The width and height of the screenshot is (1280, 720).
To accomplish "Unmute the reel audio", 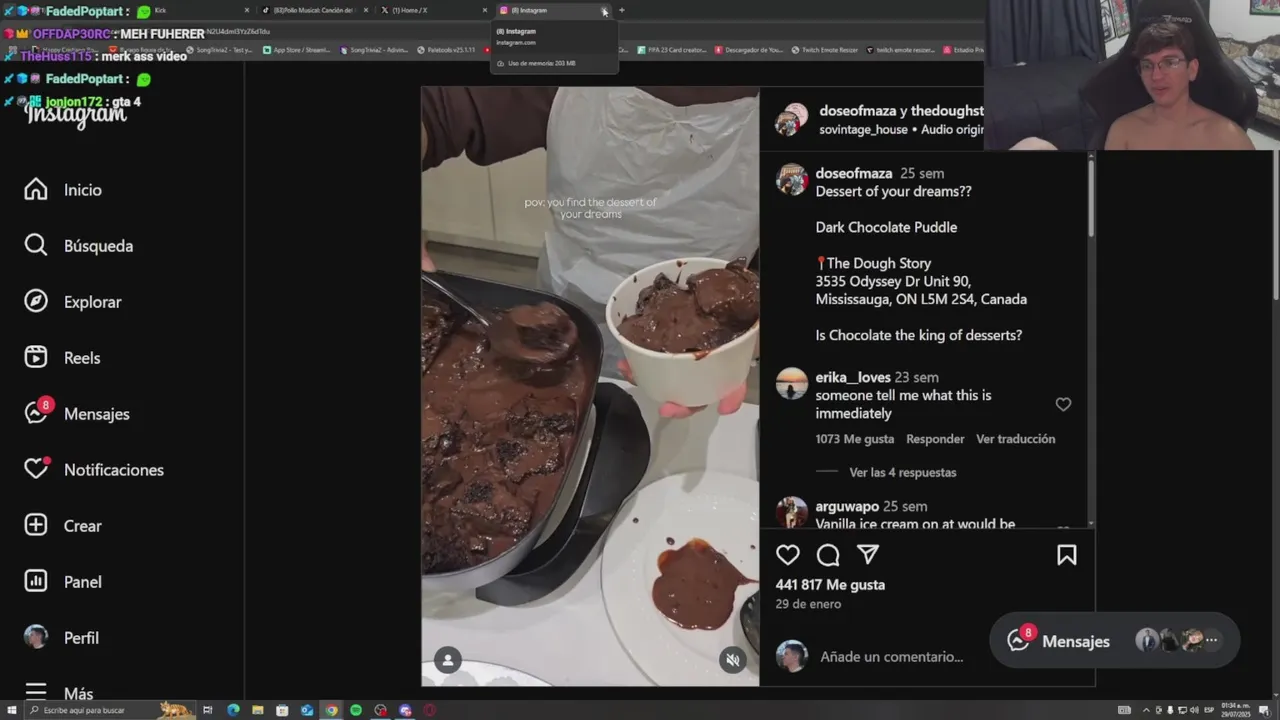I will 733,660.
